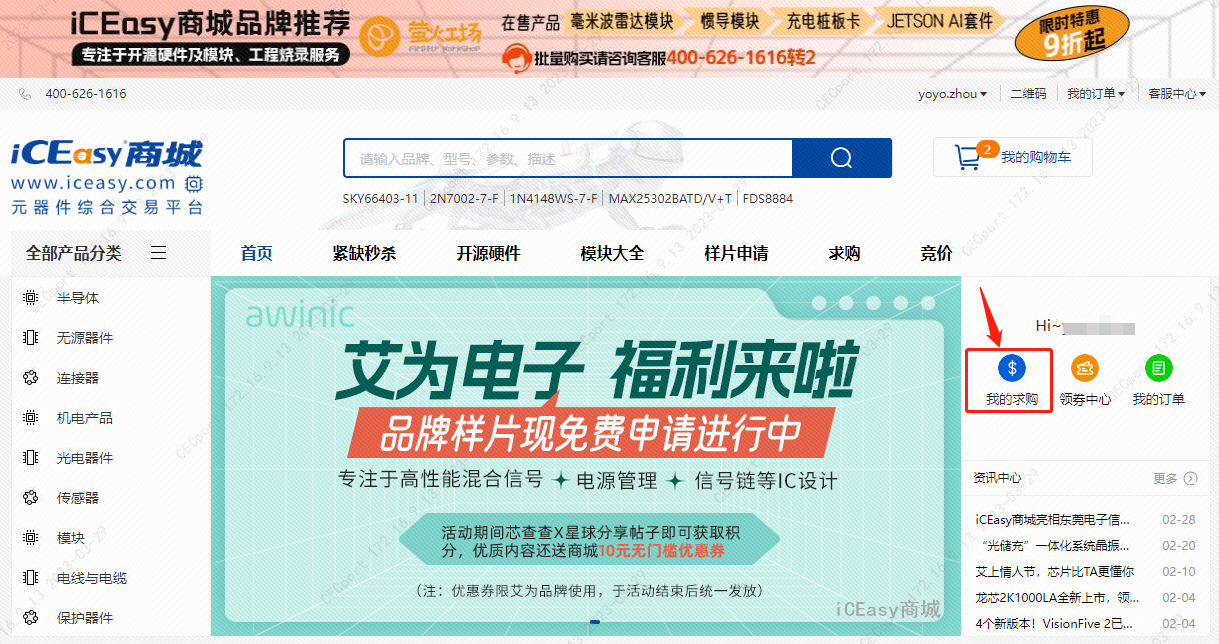The image size is (1219, 644).
Task: Open the 求购 nav item
Action: click(x=844, y=254)
